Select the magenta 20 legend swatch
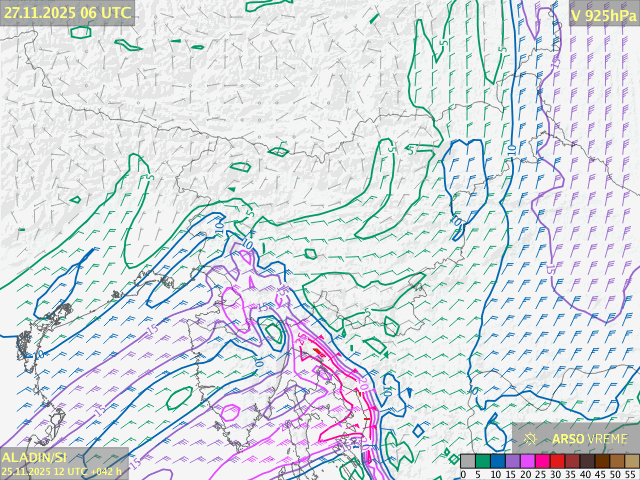640x480 pixels. tap(526, 460)
